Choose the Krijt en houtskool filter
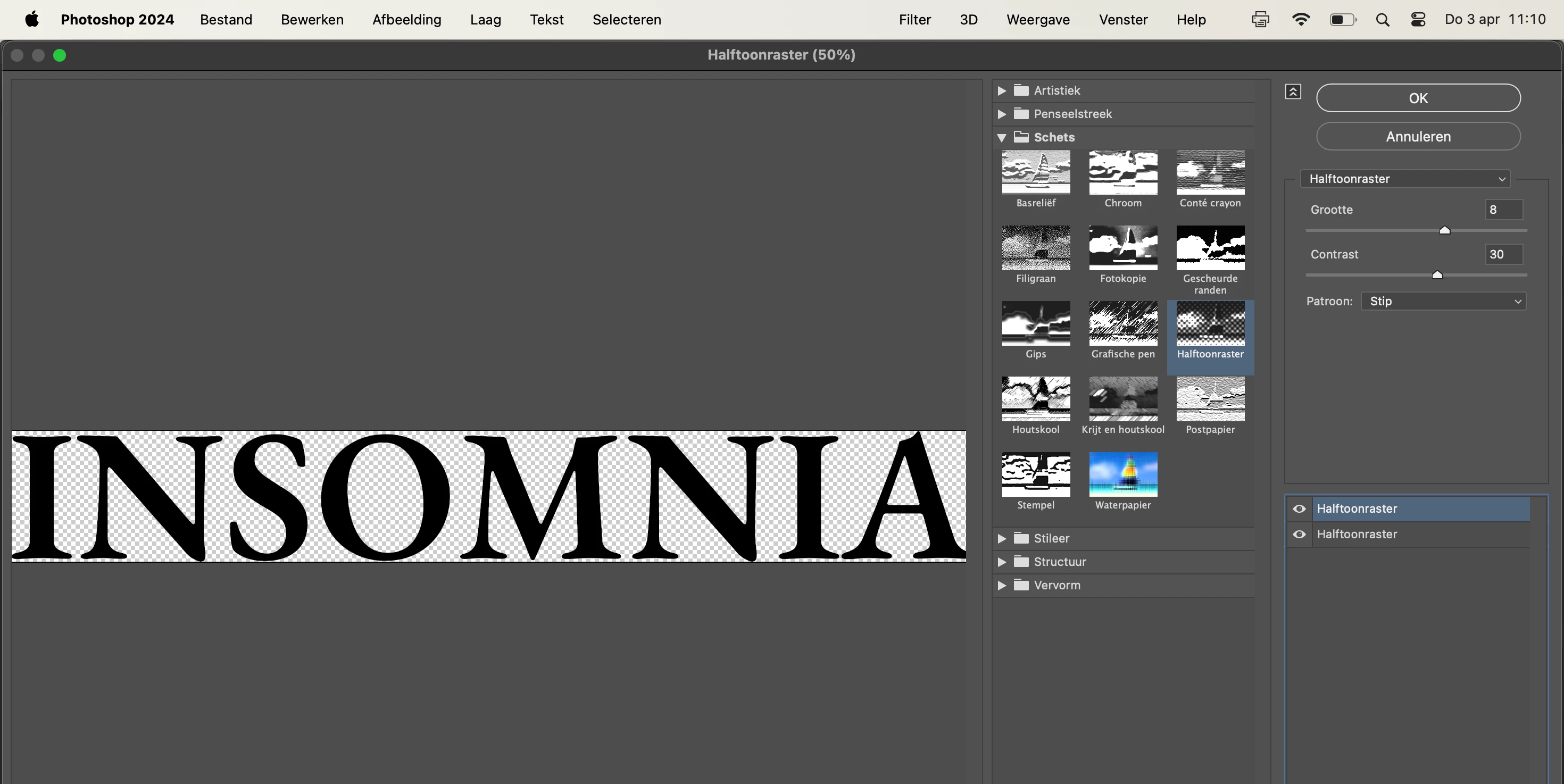The image size is (1564, 784). pos(1122,399)
